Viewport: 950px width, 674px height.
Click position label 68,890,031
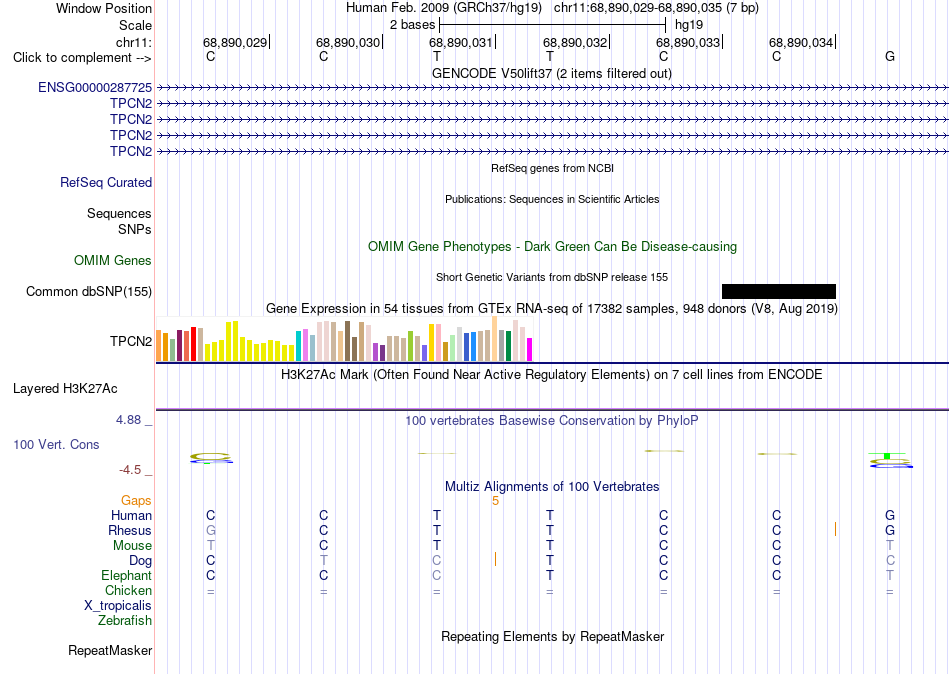click(461, 42)
